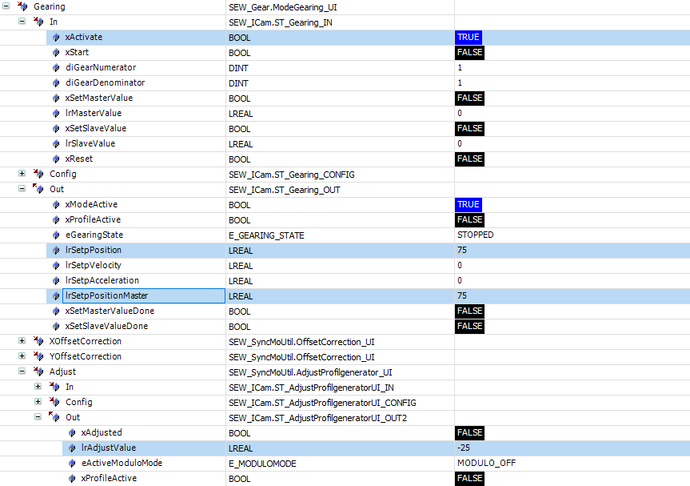
Task: Expand the YOffsetCorrection node
Action: 22,357
